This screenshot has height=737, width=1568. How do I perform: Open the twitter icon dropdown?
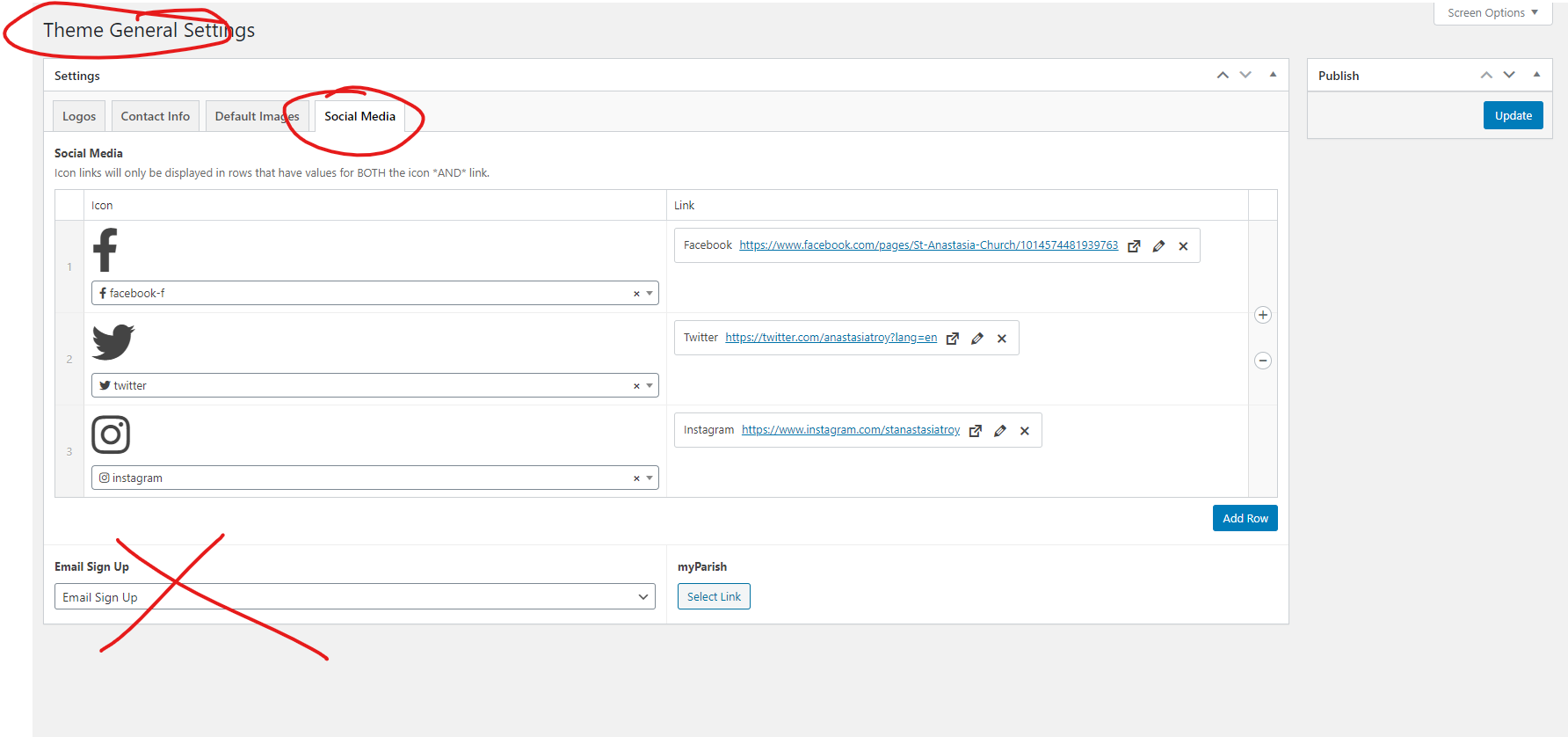pyautogui.click(x=650, y=385)
